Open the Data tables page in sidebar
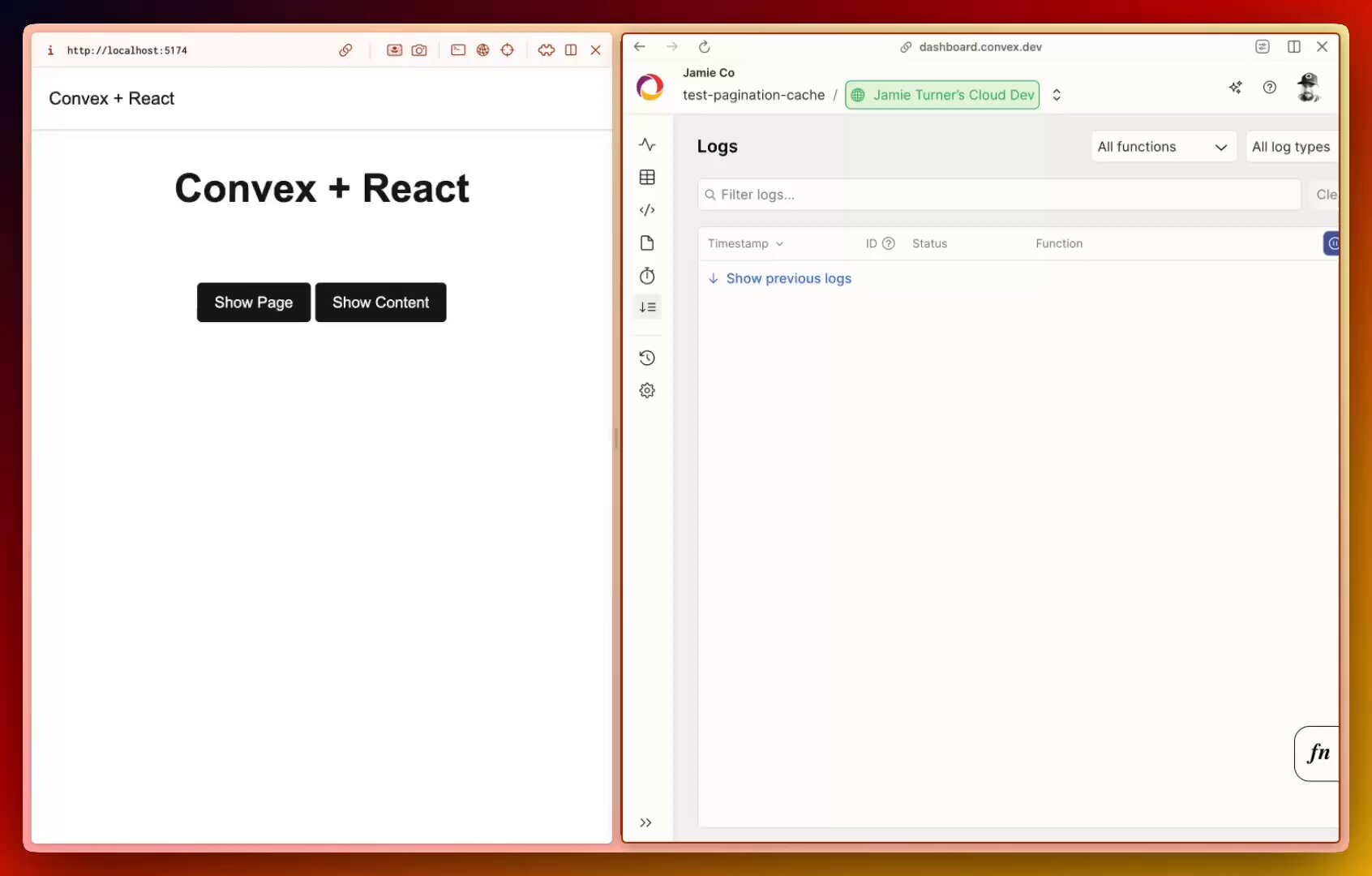Screen dimensions: 1372x876 click(647, 177)
